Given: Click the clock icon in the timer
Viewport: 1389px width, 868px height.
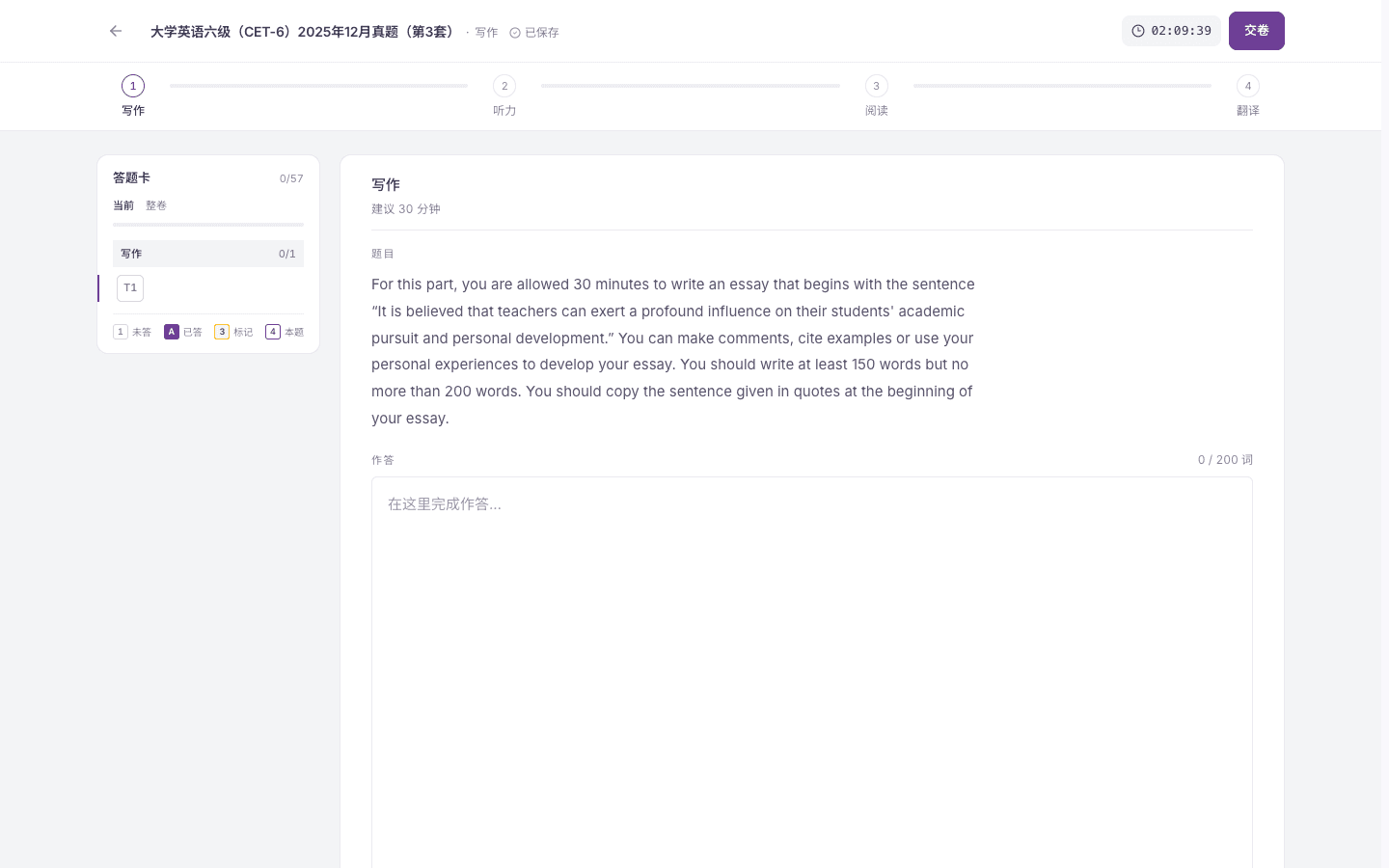Looking at the screenshot, I should click(1138, 31).
